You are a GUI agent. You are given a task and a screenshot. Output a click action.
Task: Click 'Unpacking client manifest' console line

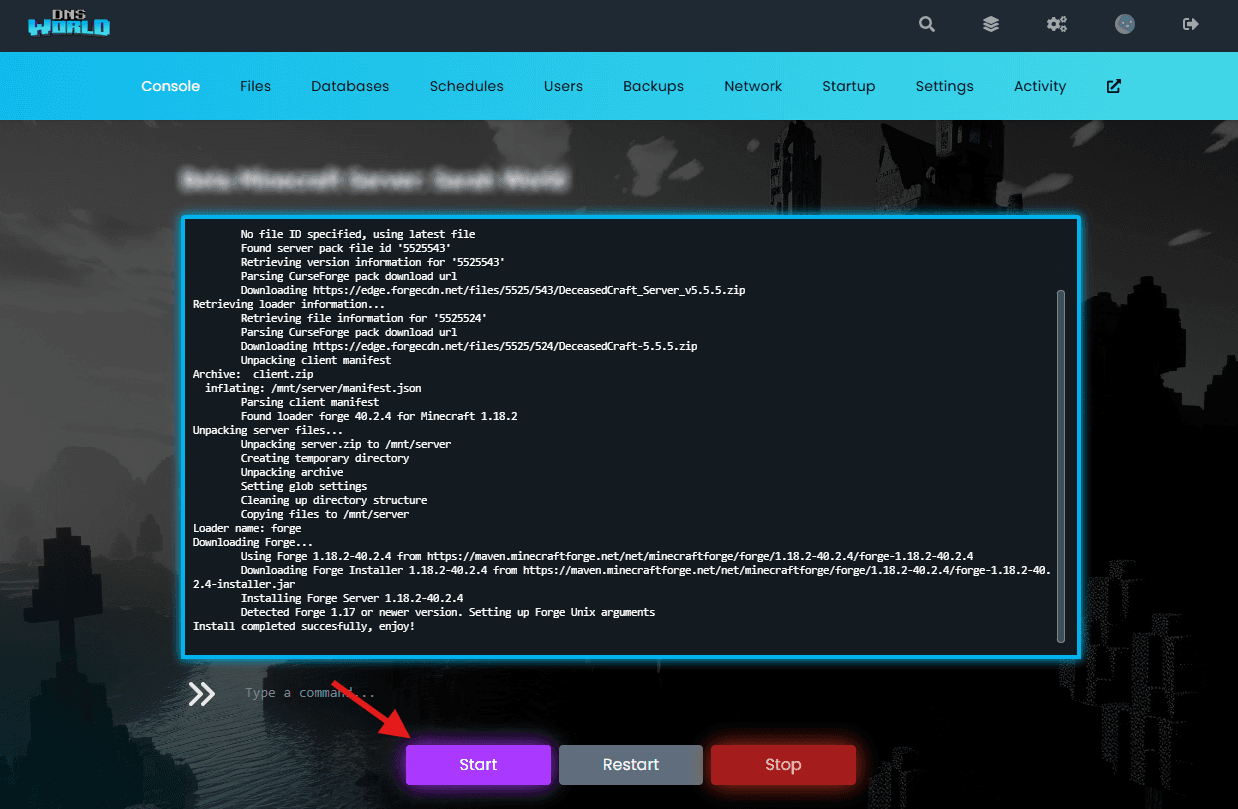316,360
